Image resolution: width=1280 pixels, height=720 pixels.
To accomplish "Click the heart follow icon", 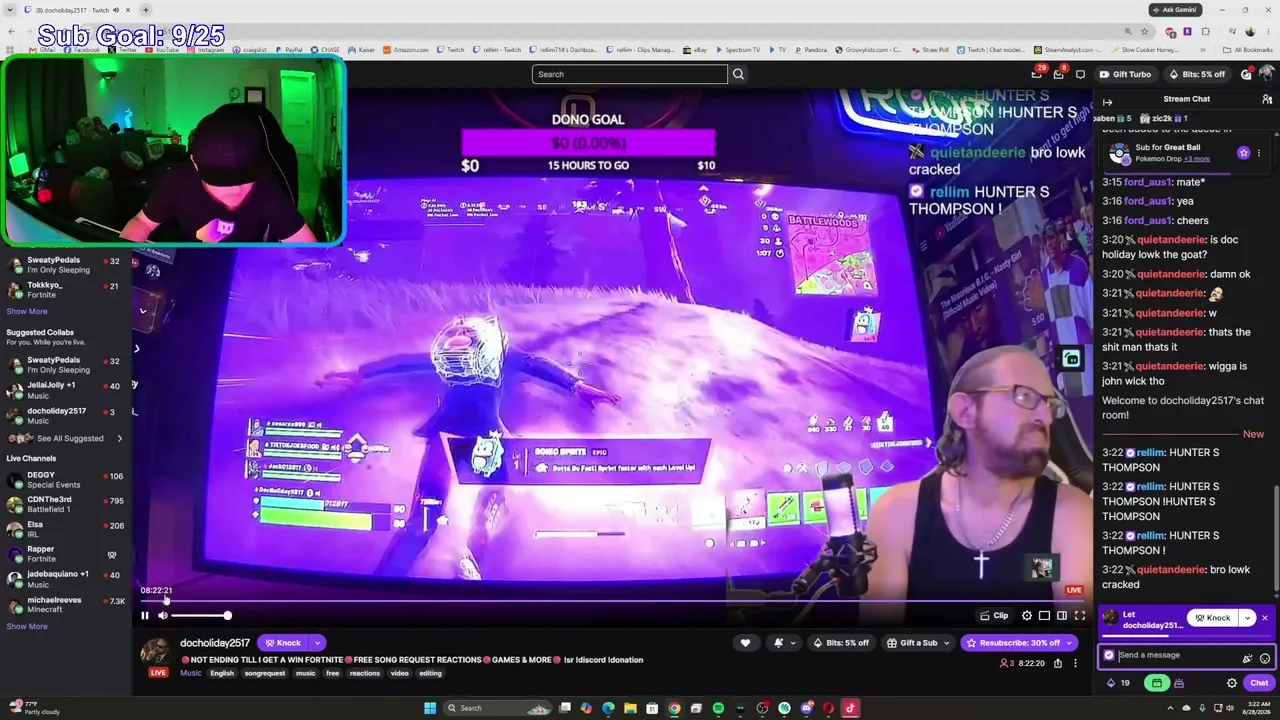I will (x=745, y=643).
